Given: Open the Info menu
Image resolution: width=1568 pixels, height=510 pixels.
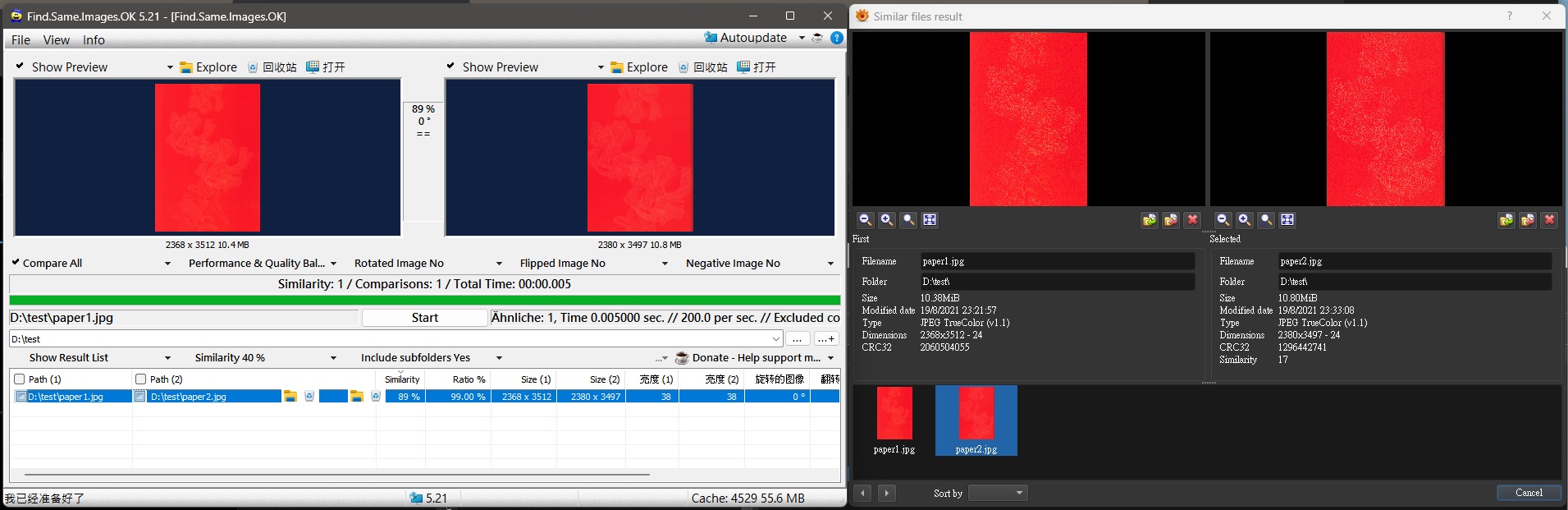Looking at the screenshot, I should (94, 40).
